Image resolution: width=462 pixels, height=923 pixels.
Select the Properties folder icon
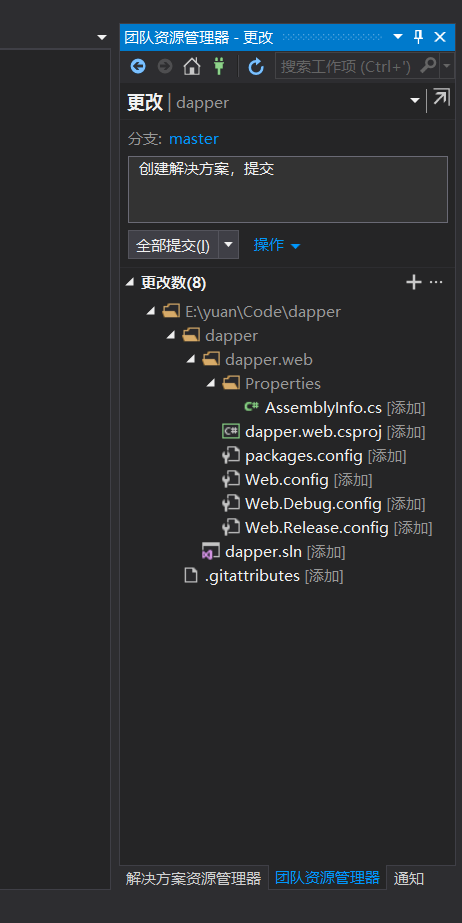click(231, 384)
